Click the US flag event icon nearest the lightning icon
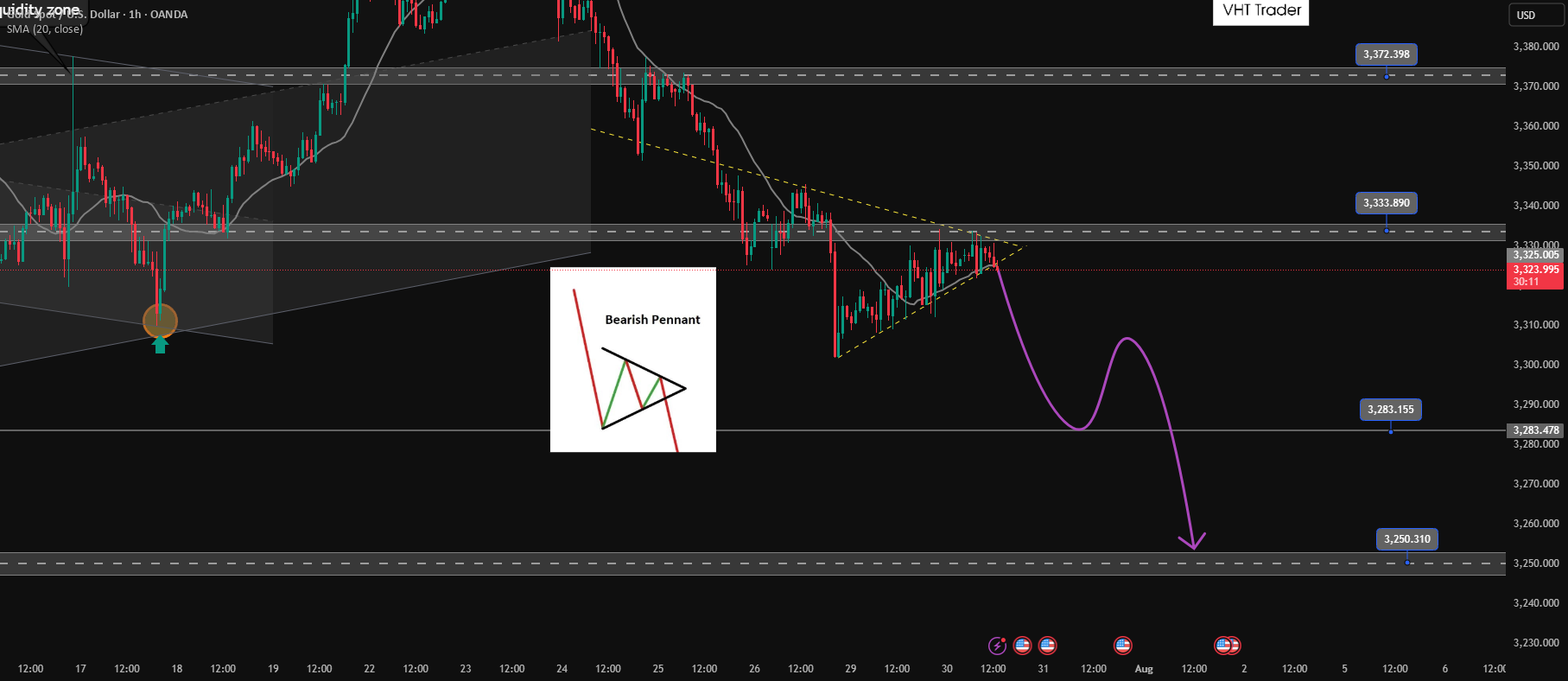The image size is (1568, 681). 1022,646
